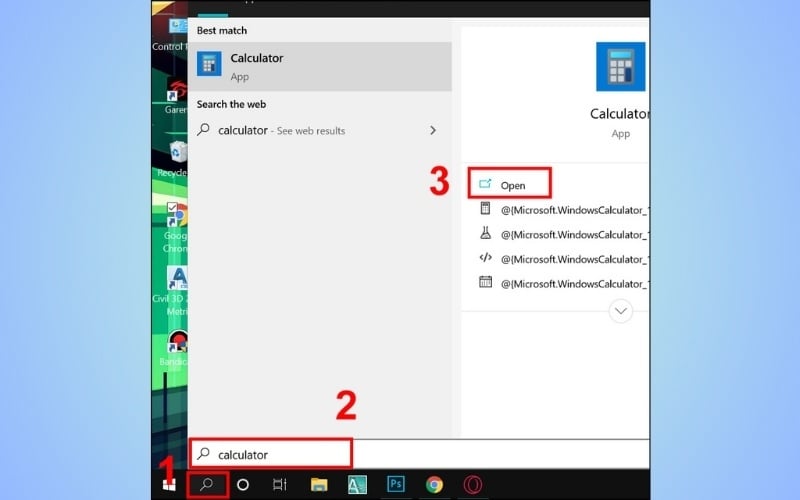Open Google Chrome from the taskbar
The width and height of the screenshot is (800, 500).
coord(434,484)
